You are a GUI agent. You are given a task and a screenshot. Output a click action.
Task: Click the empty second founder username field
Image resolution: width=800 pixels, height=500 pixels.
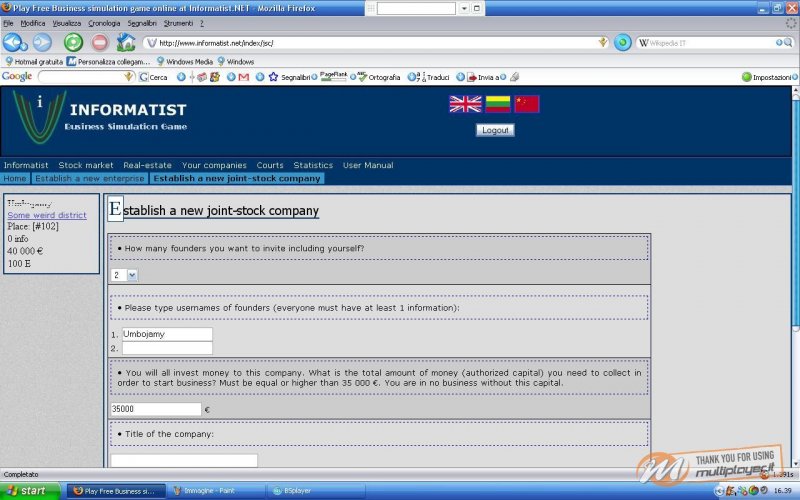tap(167, 348)
